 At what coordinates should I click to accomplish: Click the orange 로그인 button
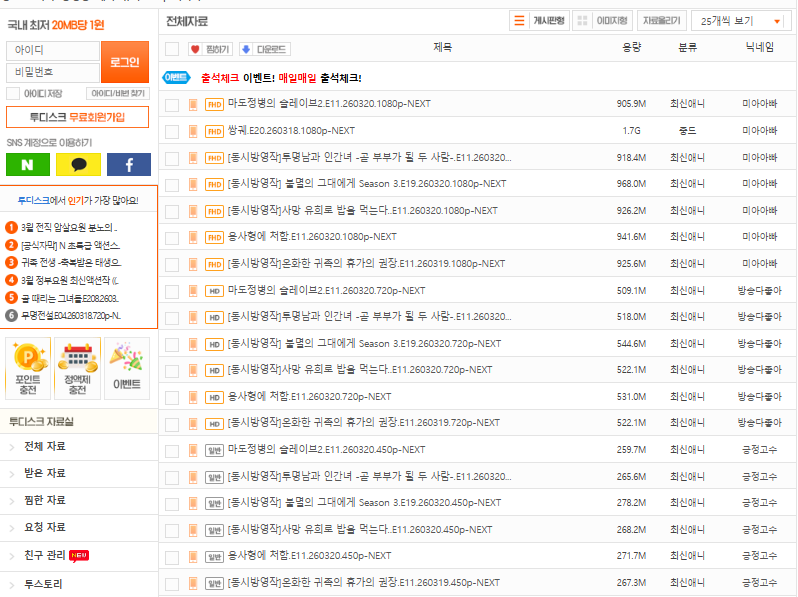(125, 62)
